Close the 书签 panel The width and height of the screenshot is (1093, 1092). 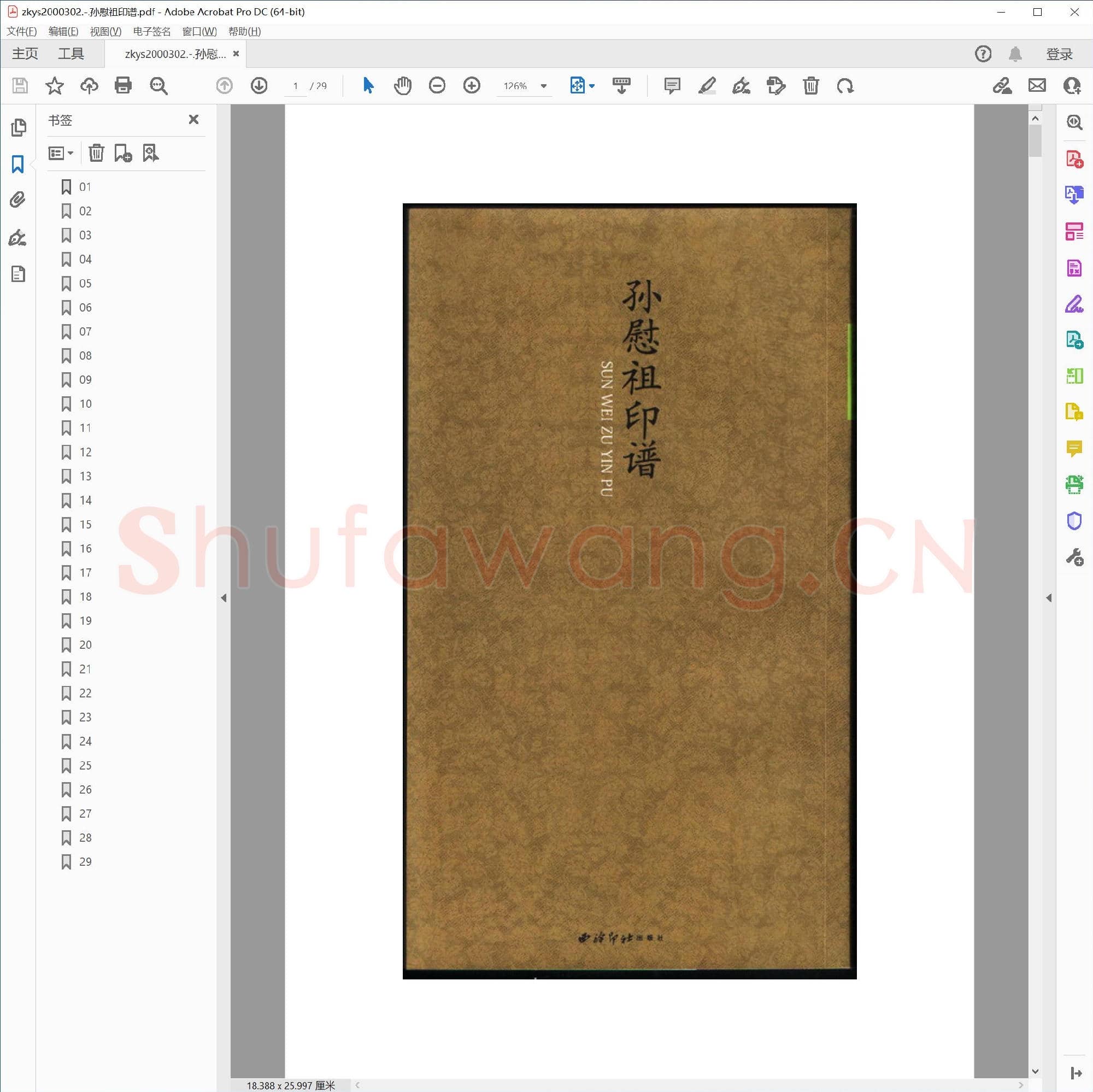[193, 119]
